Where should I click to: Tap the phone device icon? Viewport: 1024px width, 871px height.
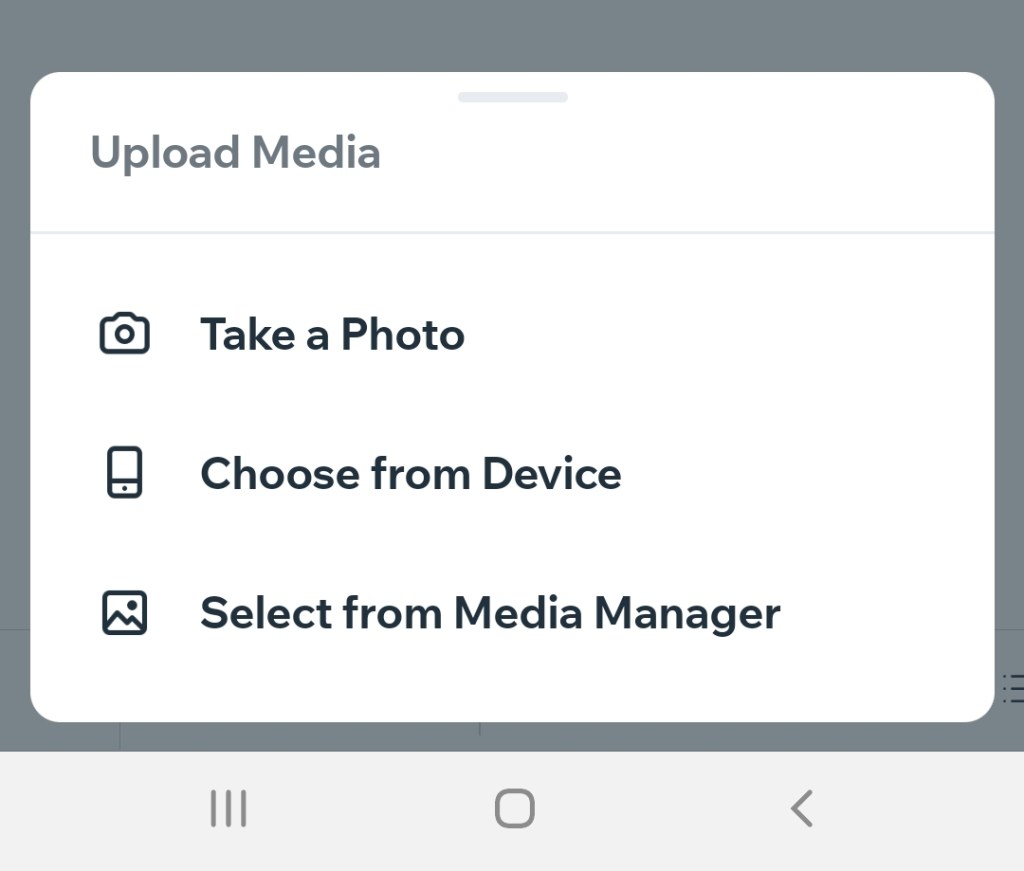click(x=125, y=473)
